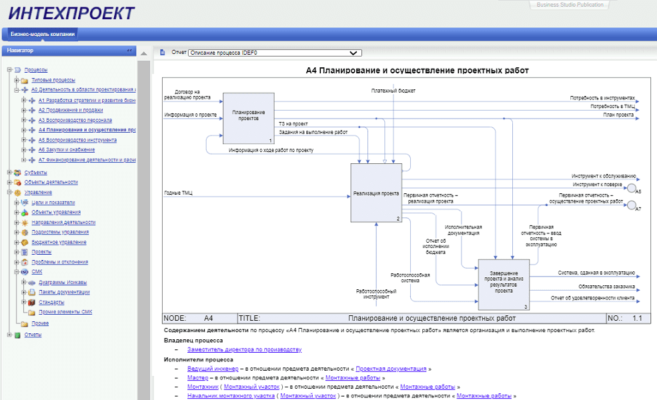
Task: Open the Бизнес-модель компании tab
Action: pyautogui.click(x=42, y=34)
